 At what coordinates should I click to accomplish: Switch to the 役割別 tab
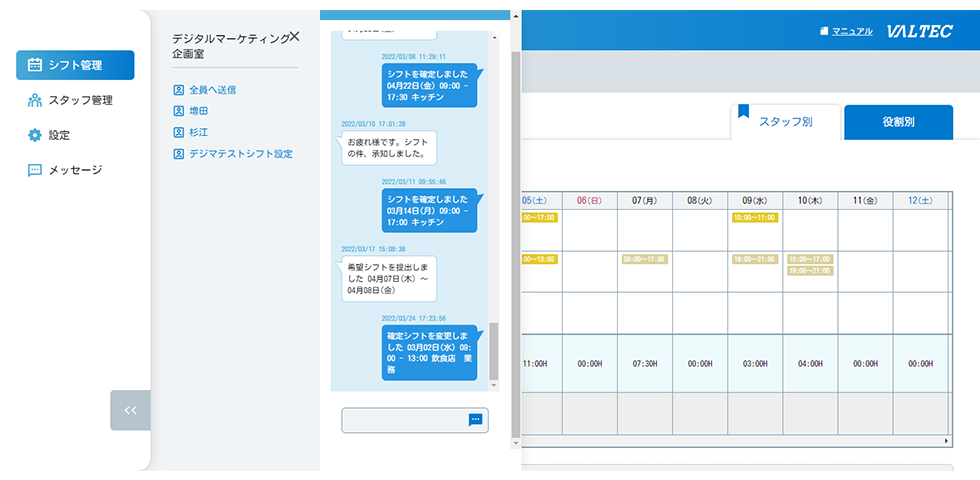click(x=898, y=122)
